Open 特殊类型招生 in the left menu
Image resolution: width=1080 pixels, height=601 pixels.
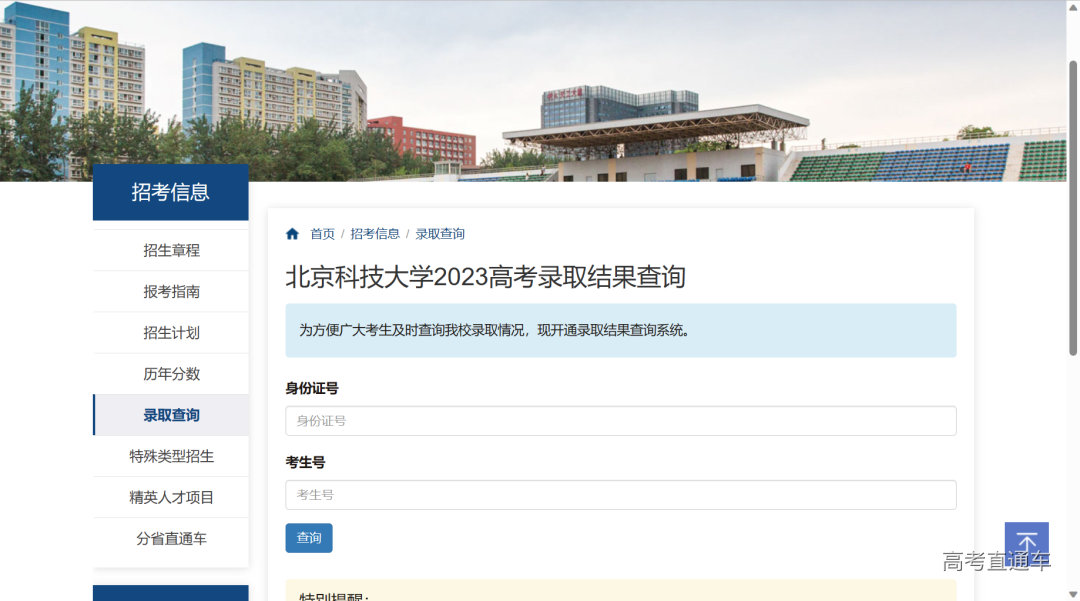(170, 456)
